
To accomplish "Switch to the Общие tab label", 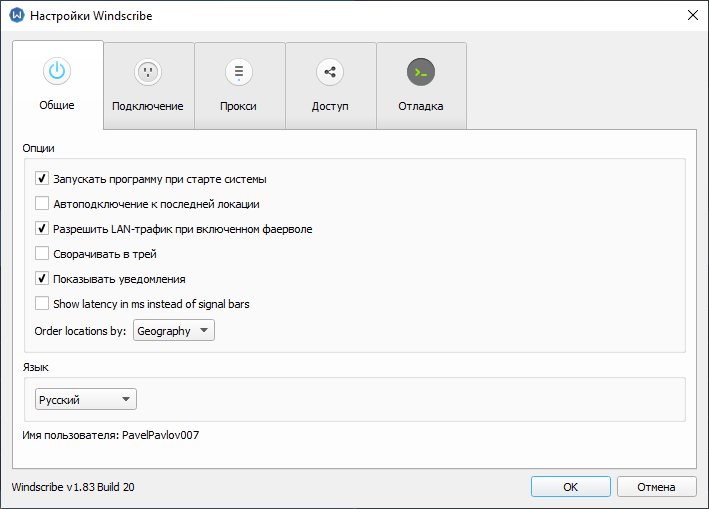I will tap(57, 105).
